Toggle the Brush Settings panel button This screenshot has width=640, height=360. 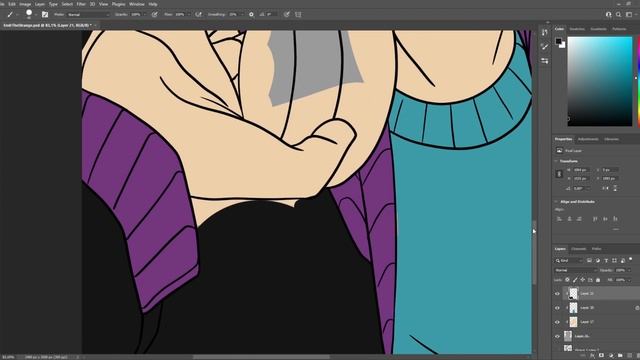[x=45, y=14]
